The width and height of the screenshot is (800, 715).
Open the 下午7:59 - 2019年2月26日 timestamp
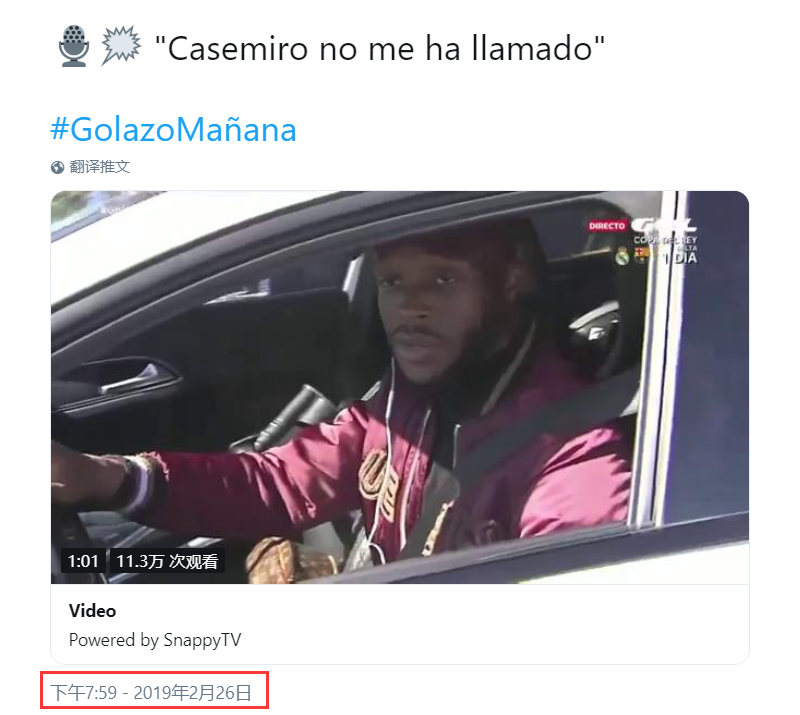click(151, 693)
